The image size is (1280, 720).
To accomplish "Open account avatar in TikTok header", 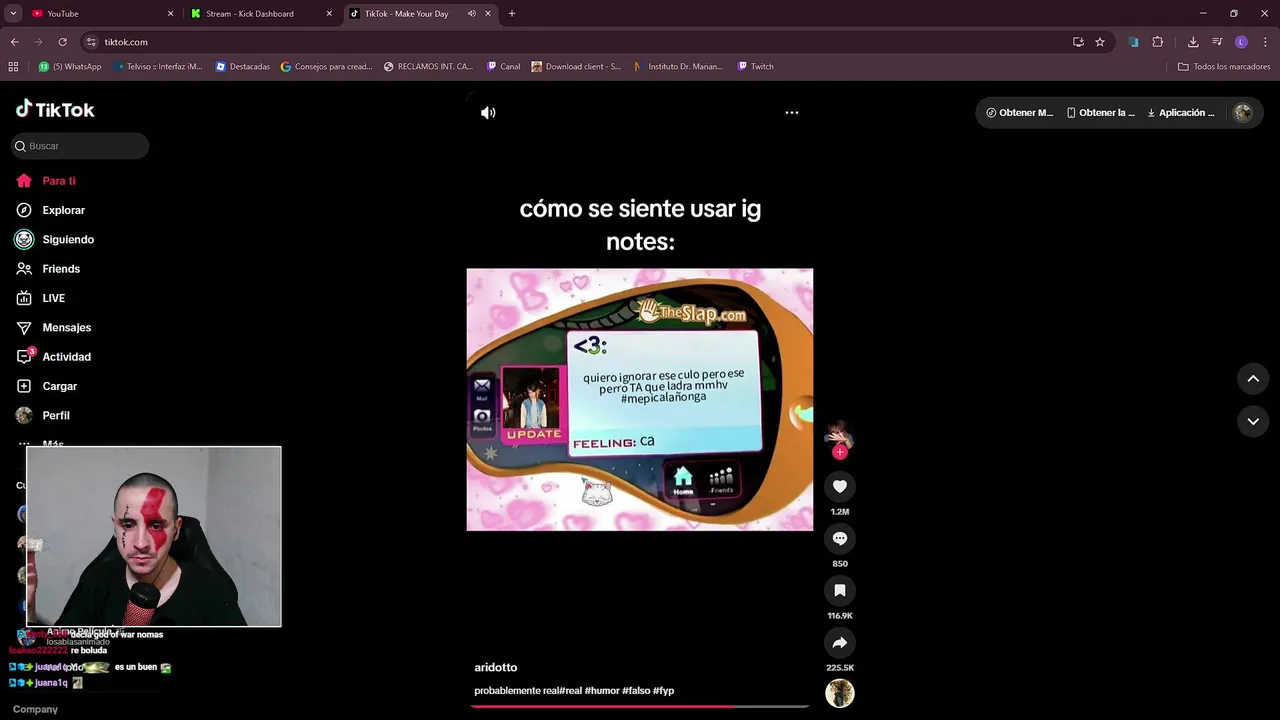I will pyautogui.click(x=1243, y=113).
